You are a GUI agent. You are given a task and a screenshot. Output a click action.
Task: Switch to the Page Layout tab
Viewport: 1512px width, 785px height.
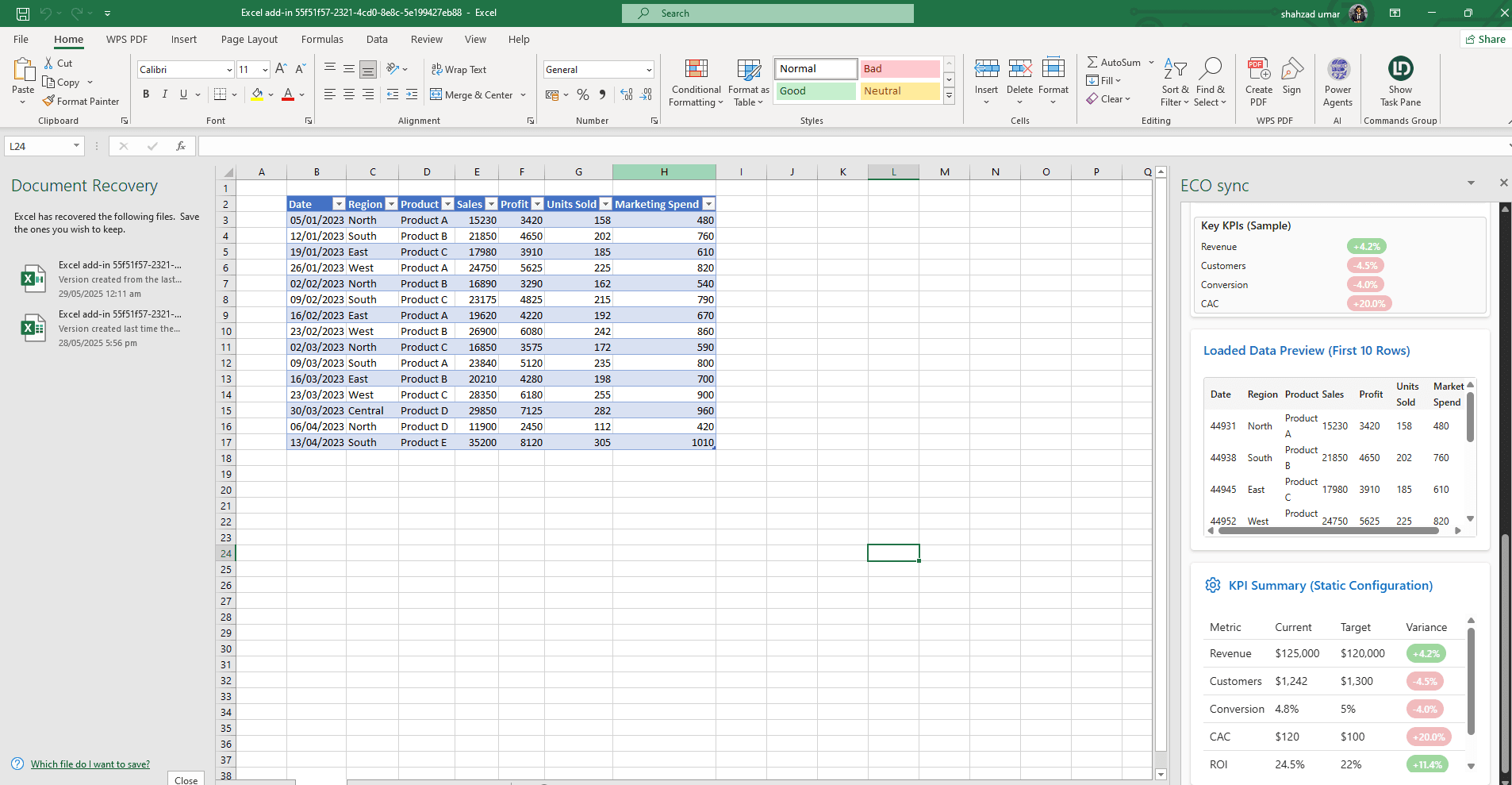coord(249,39)
